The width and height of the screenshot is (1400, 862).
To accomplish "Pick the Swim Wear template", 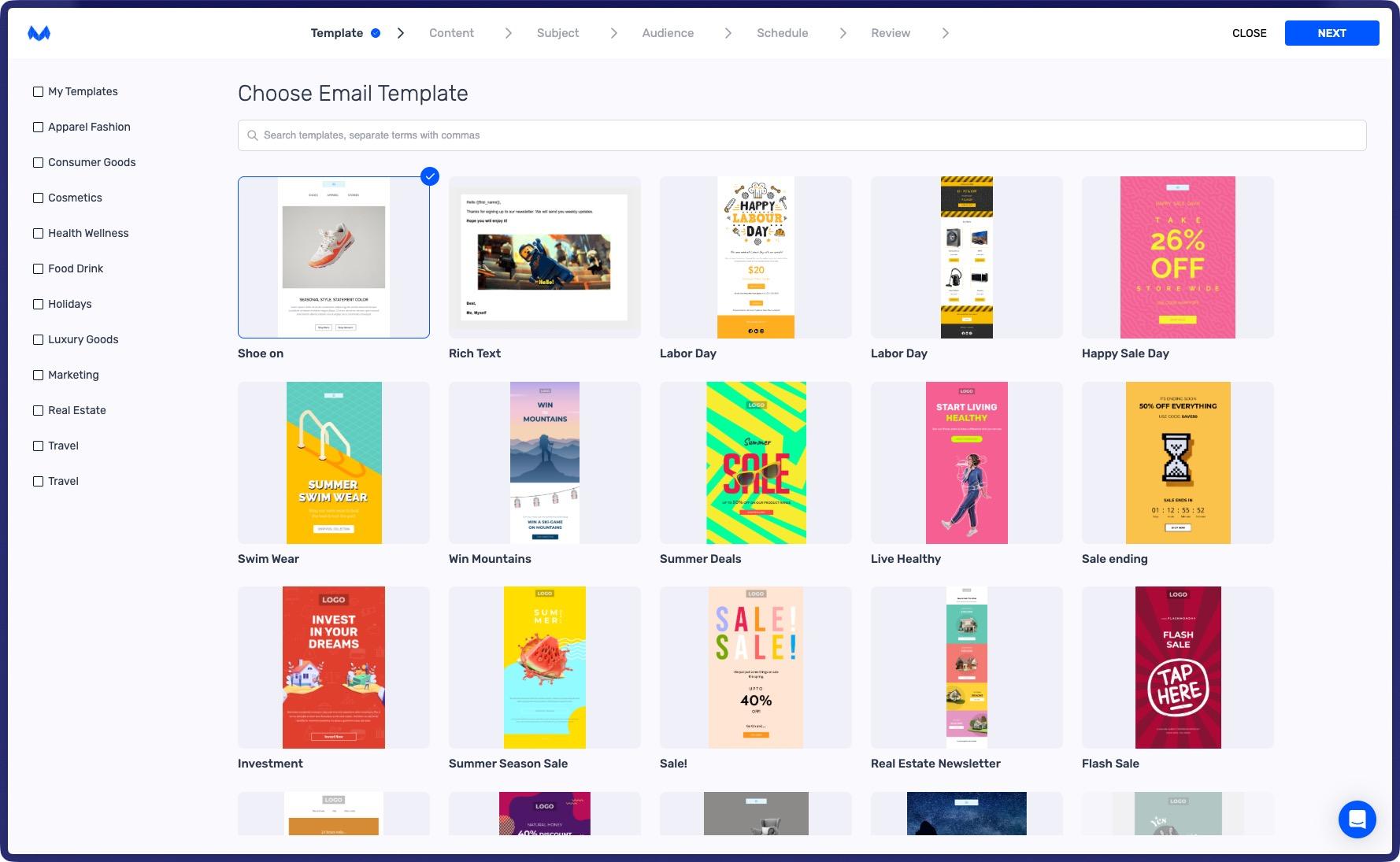I will [x=334, y=463].
